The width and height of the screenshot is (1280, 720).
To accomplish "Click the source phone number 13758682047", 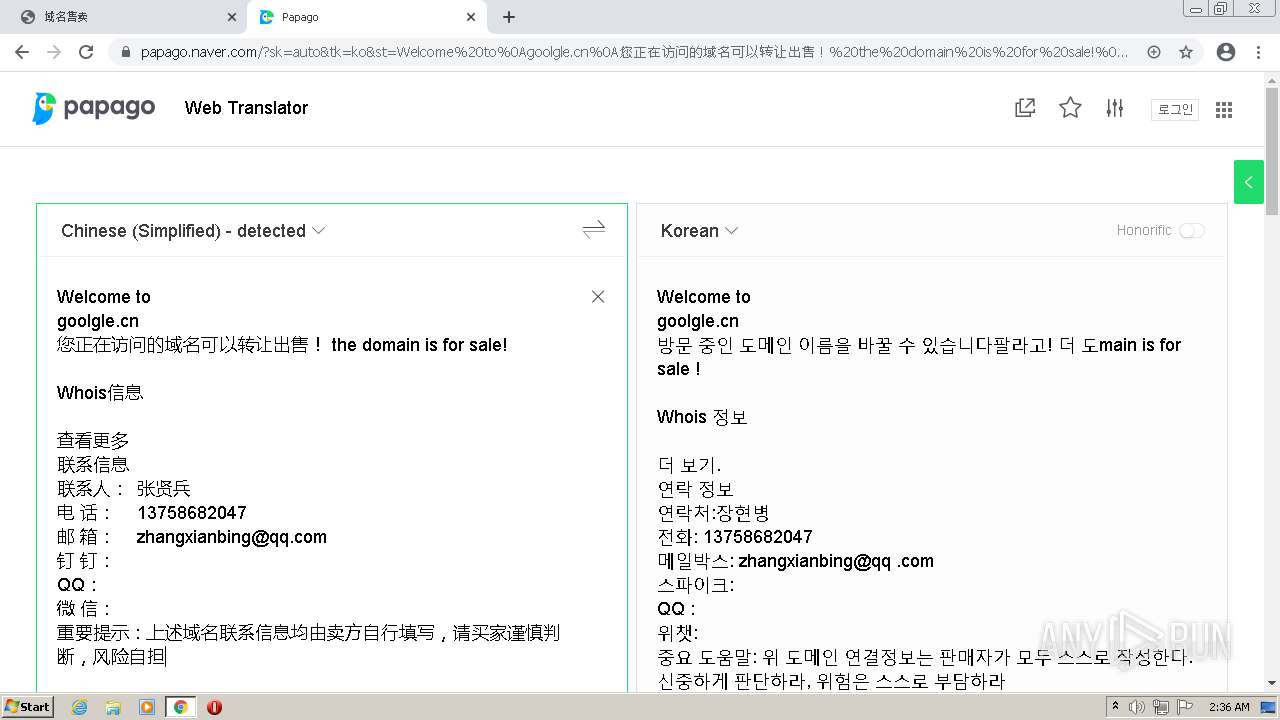I will coord(192,513).
